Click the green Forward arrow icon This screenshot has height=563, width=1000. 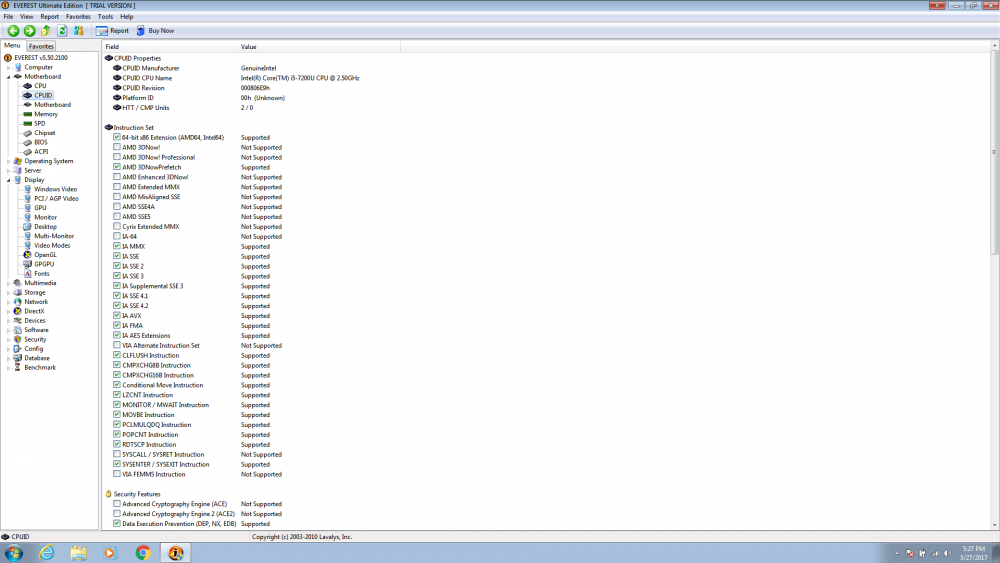point(29,31)
